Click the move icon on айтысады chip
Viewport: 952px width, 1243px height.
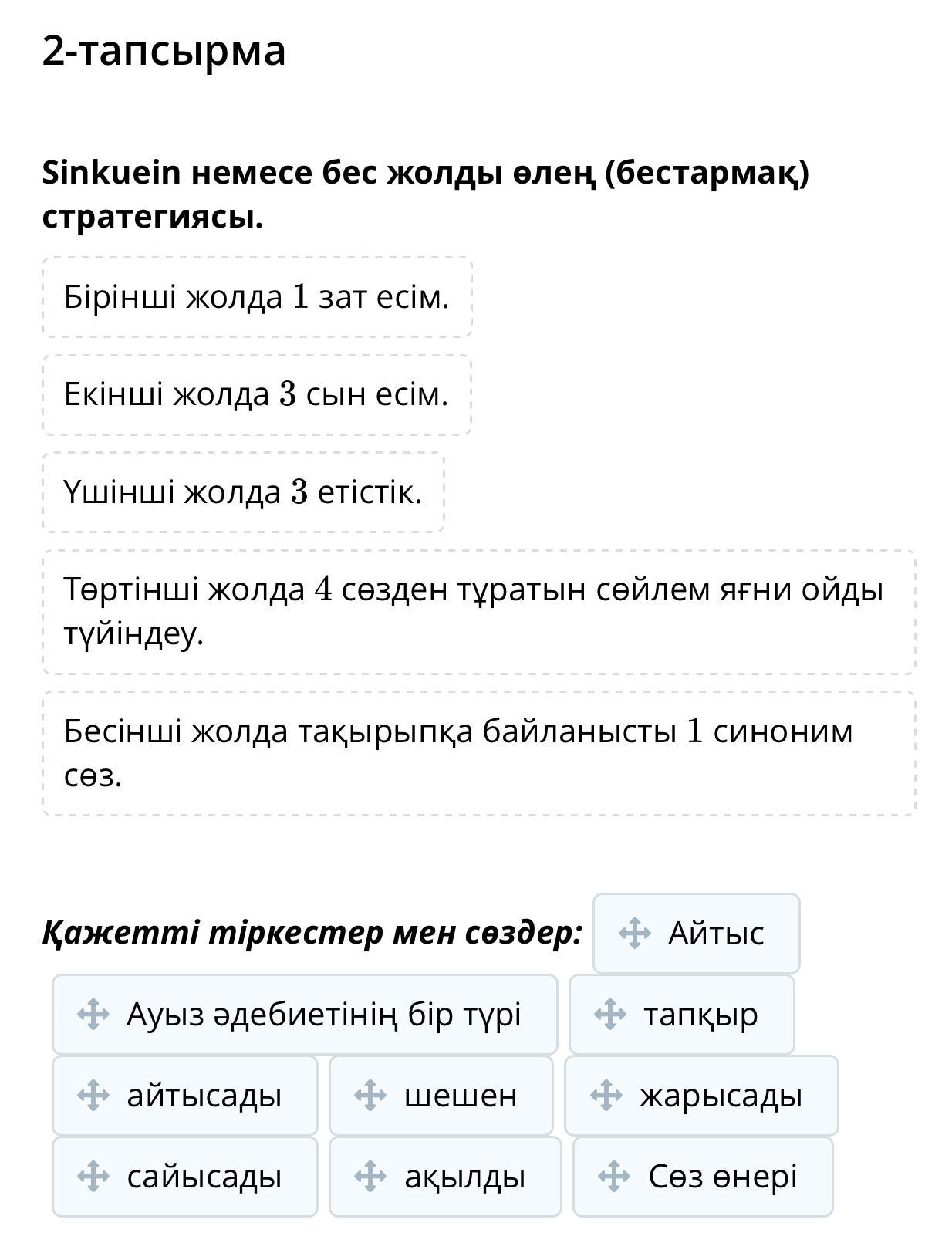click(93, 1095)
